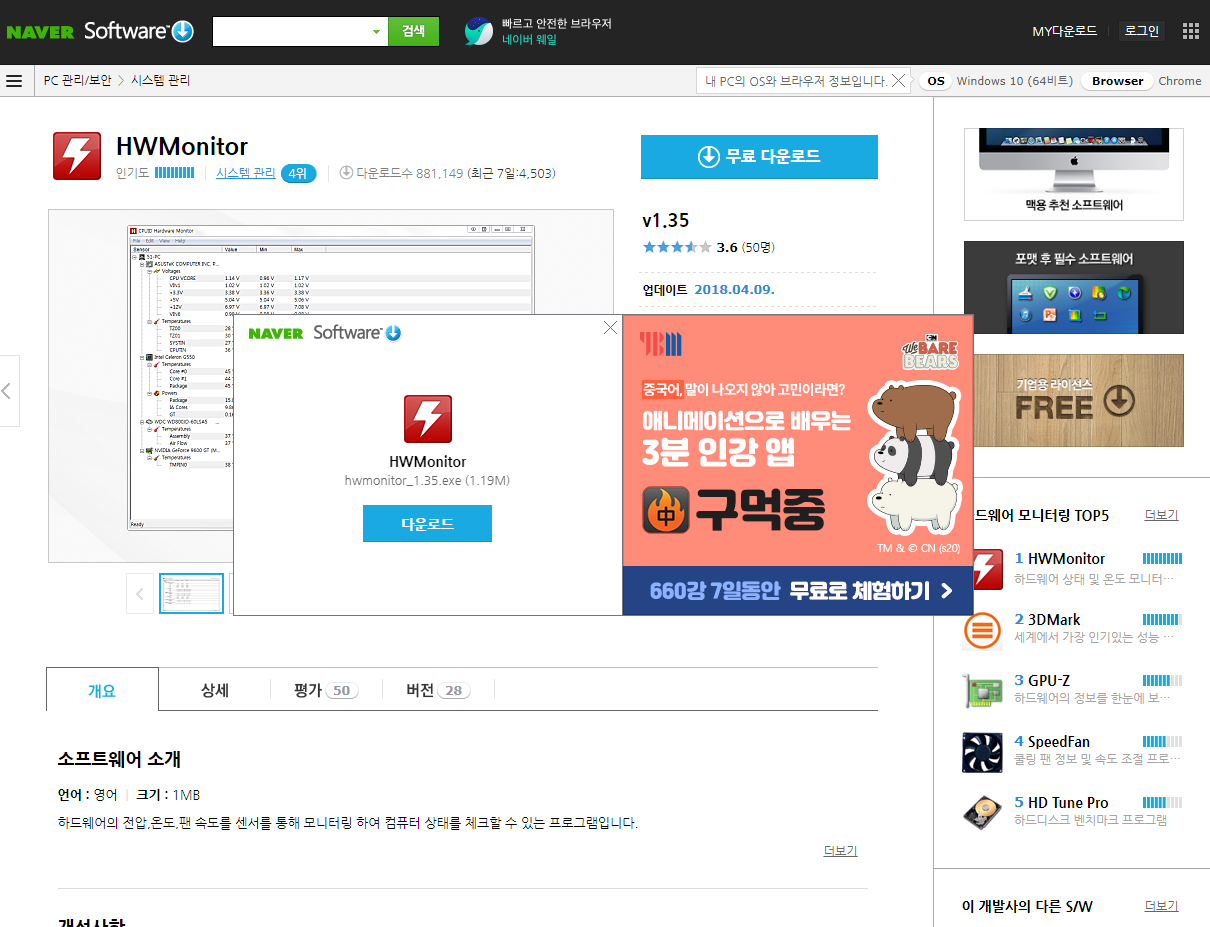Open MY다운로드 link

1064,31
